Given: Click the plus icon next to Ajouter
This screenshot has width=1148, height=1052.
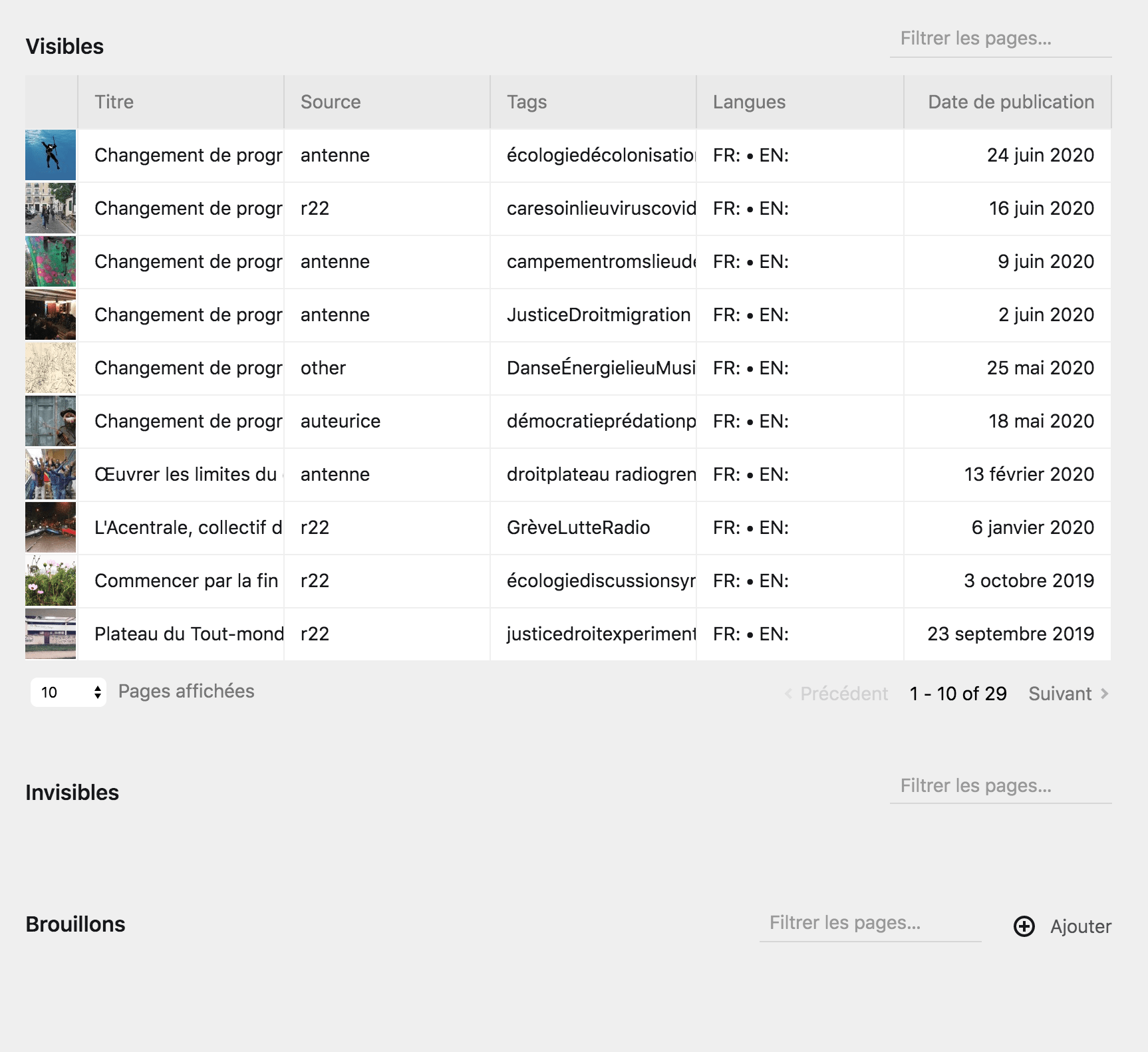Looking at the screenshot, I should click(1024, 926).
